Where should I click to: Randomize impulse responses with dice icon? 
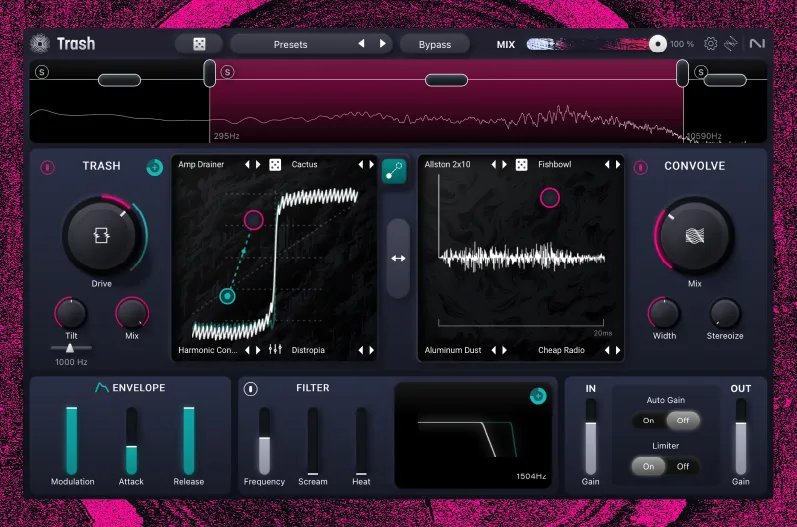pyautogui.click(x=522, y=165)
